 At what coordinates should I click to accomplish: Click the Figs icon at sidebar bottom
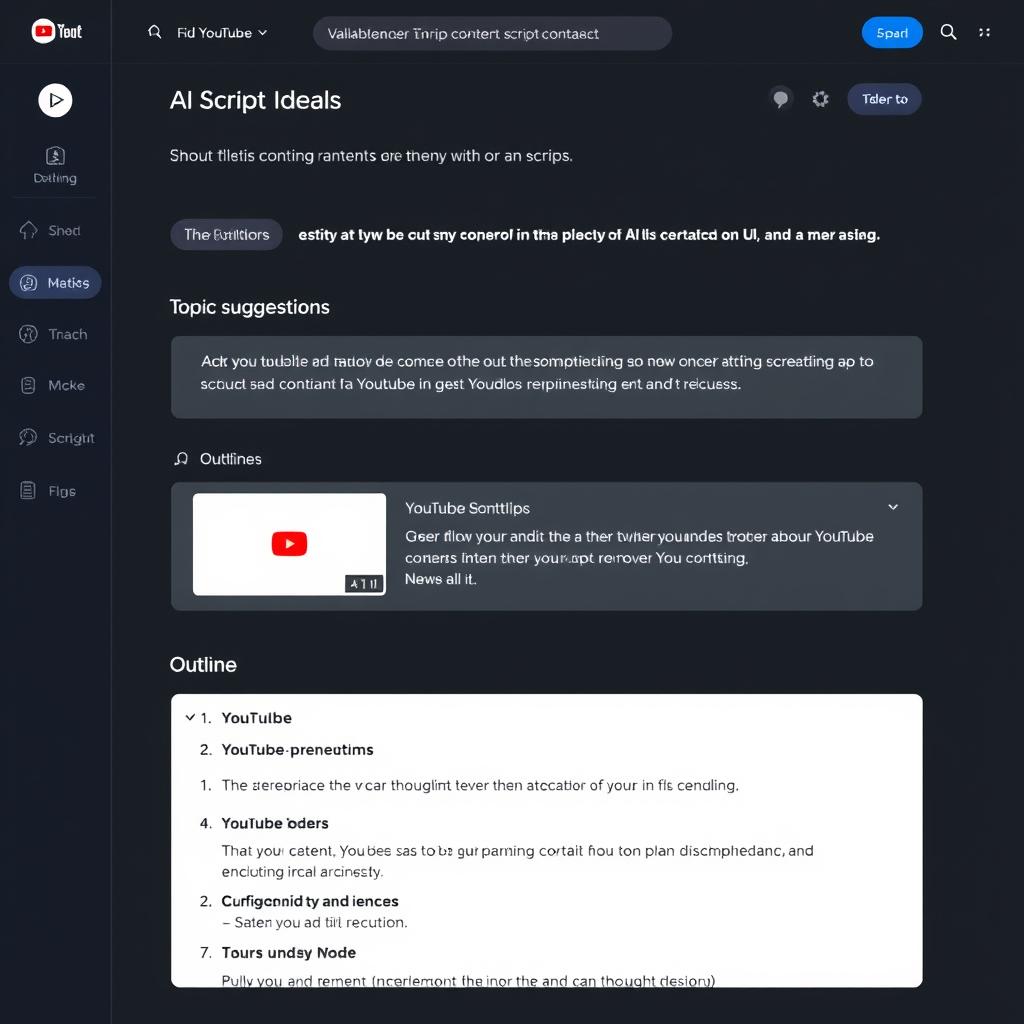tap(55, 490)
